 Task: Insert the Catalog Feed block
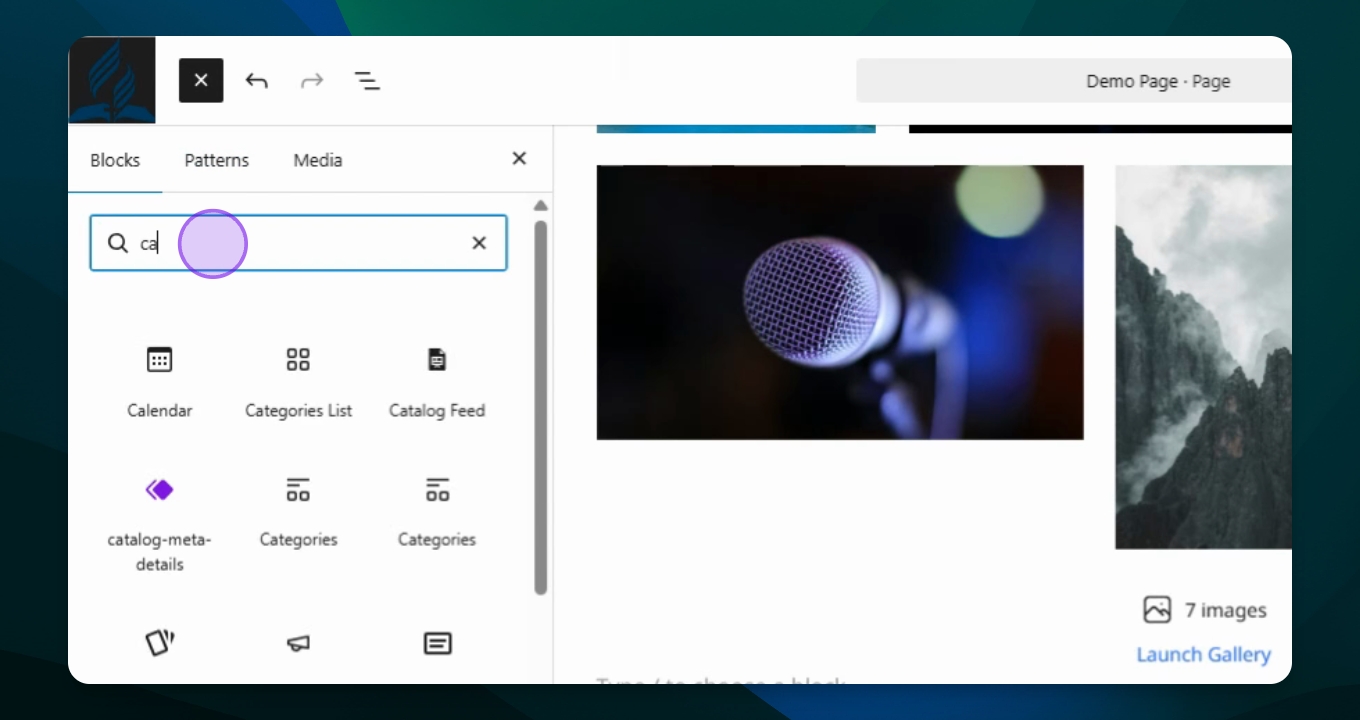[437, 381]
